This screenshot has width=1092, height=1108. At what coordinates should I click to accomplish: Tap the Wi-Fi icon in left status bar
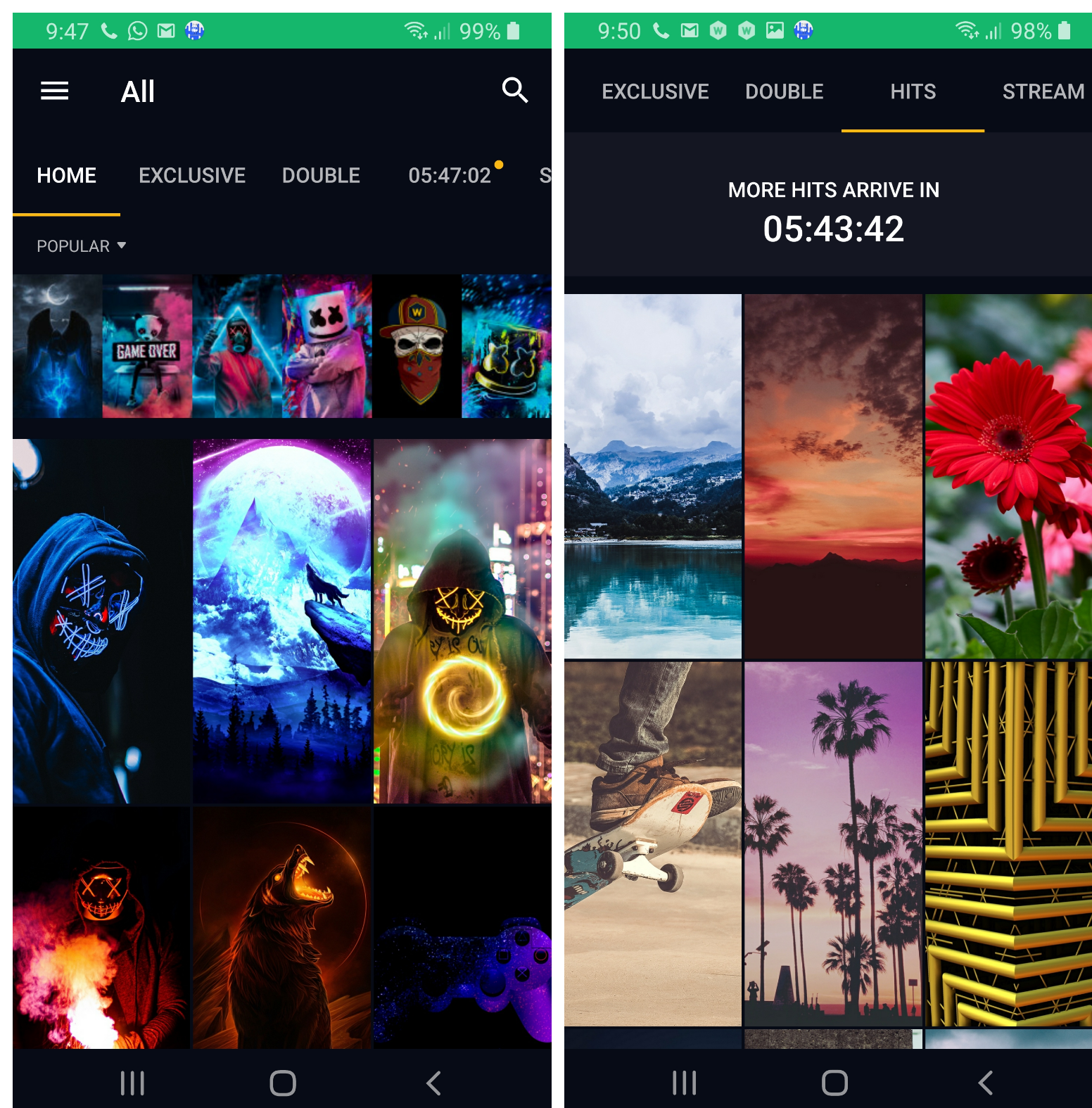click(x=415, y=30)
